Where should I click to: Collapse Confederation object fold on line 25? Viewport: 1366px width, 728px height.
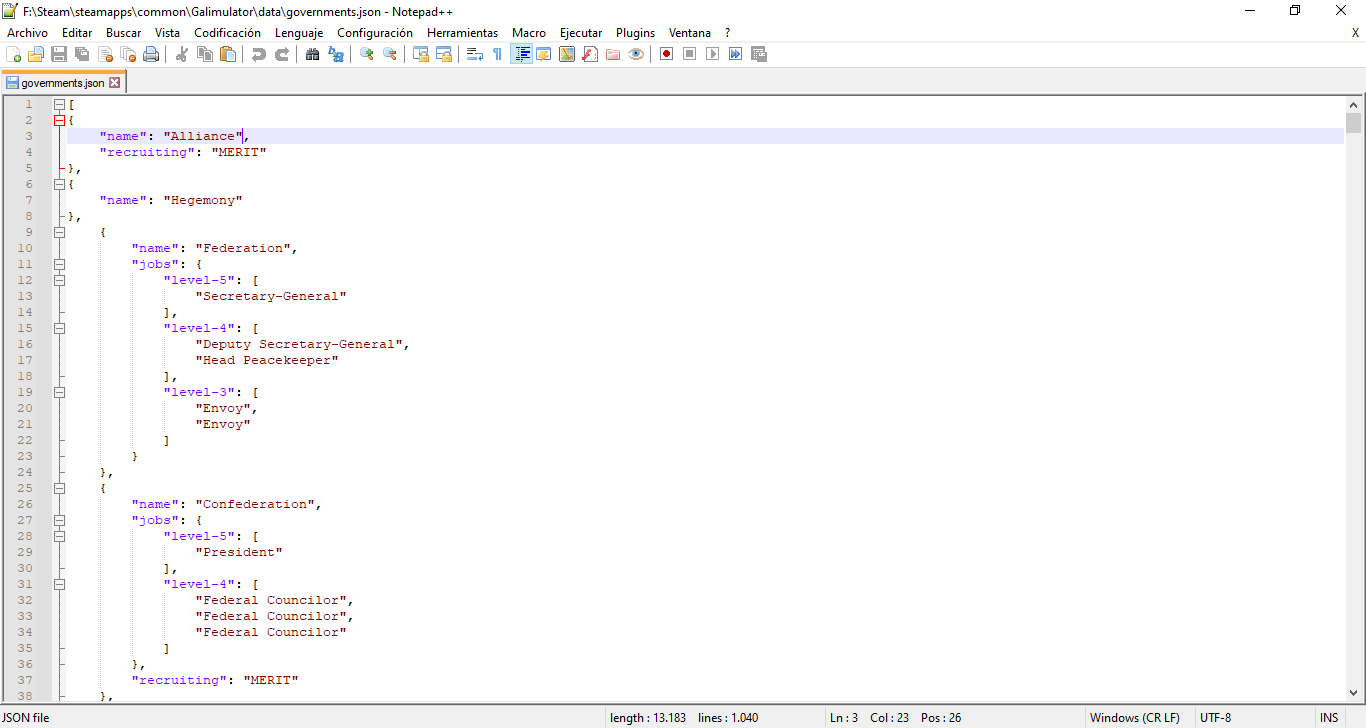click(59, 488)
